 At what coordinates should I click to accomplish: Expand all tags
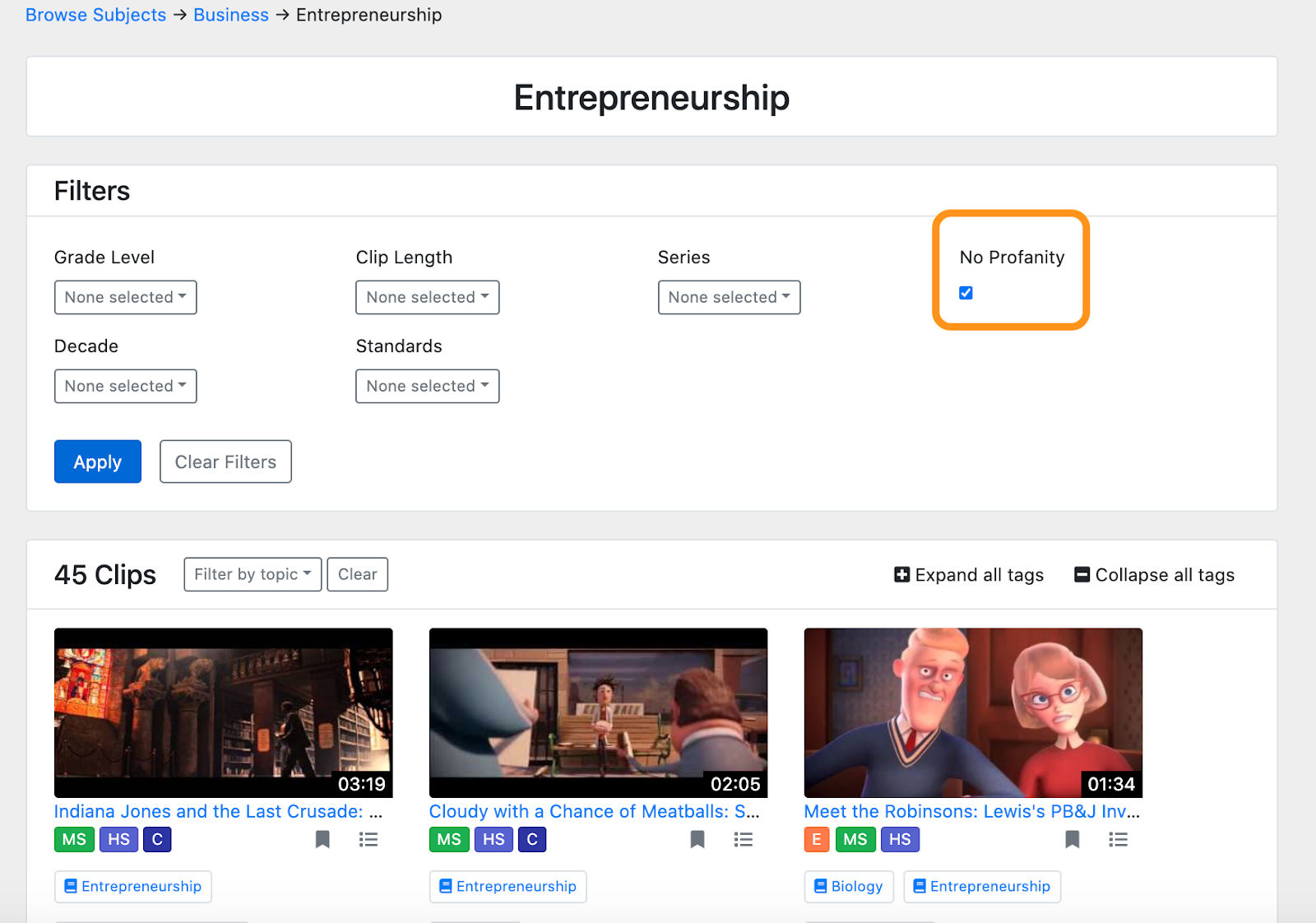pos(969,575)
